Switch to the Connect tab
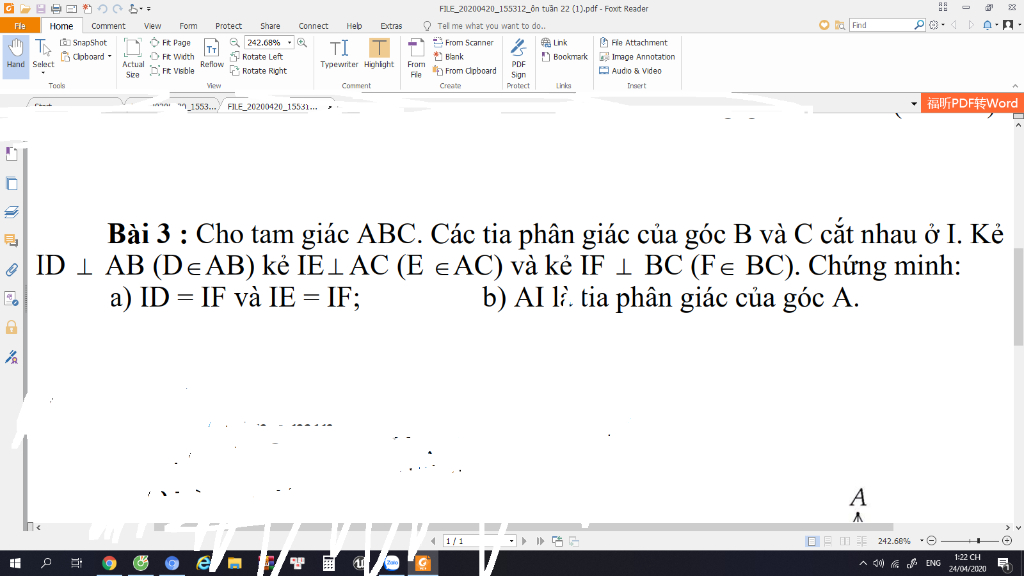This screenshot has width=1024, height=576. (313, 25)
